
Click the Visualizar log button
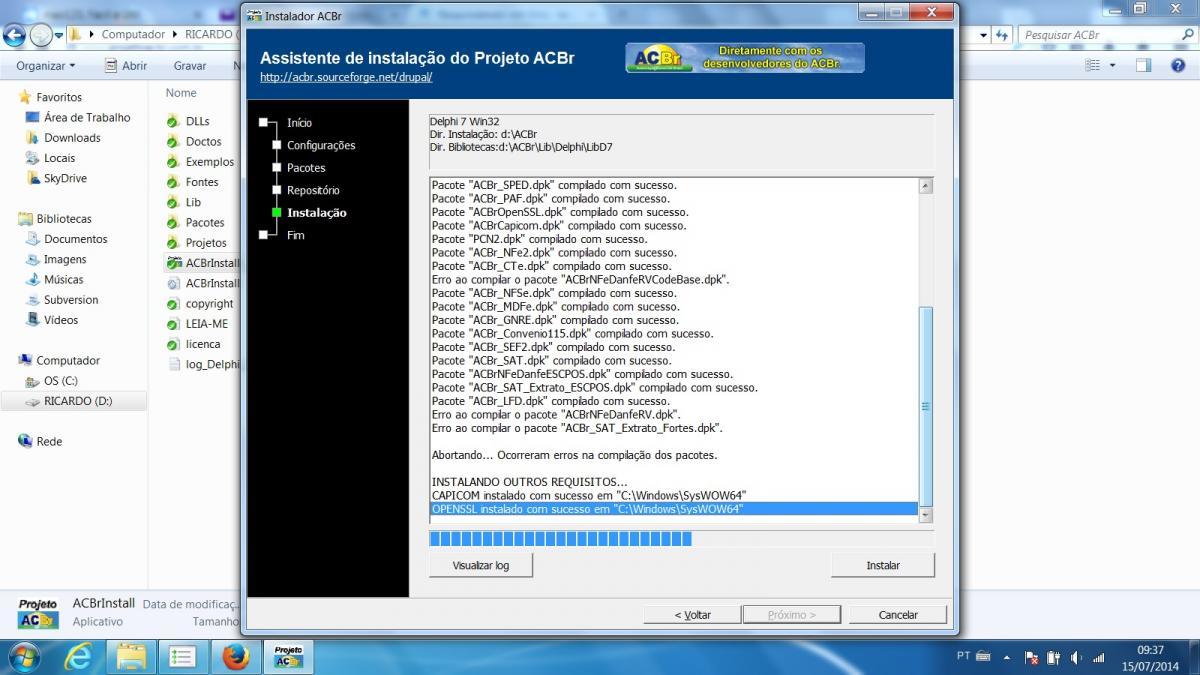pos(481,565)
